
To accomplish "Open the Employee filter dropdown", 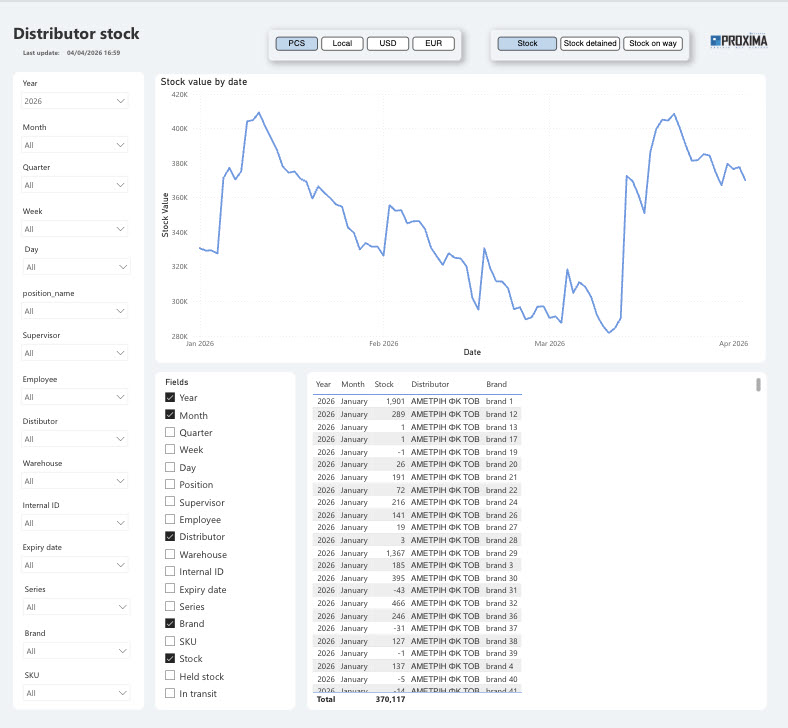I will [74, 397].
